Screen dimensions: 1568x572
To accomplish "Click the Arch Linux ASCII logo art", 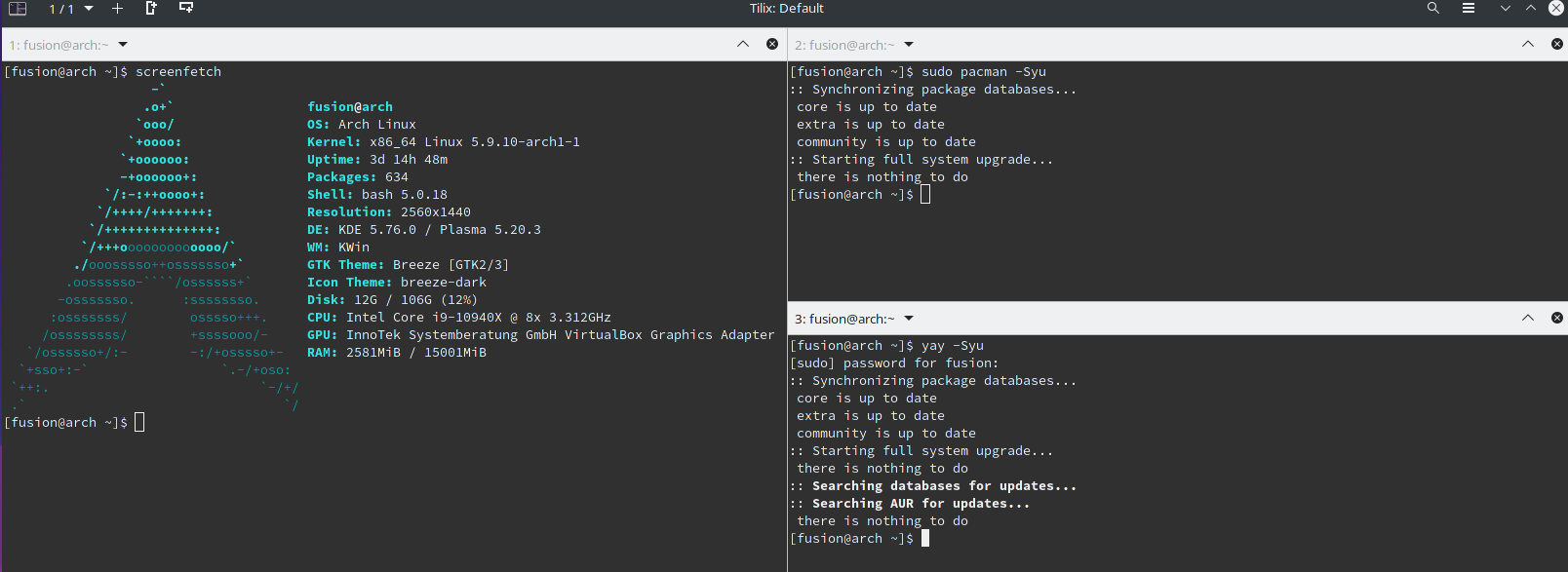I will coord(154,248).
